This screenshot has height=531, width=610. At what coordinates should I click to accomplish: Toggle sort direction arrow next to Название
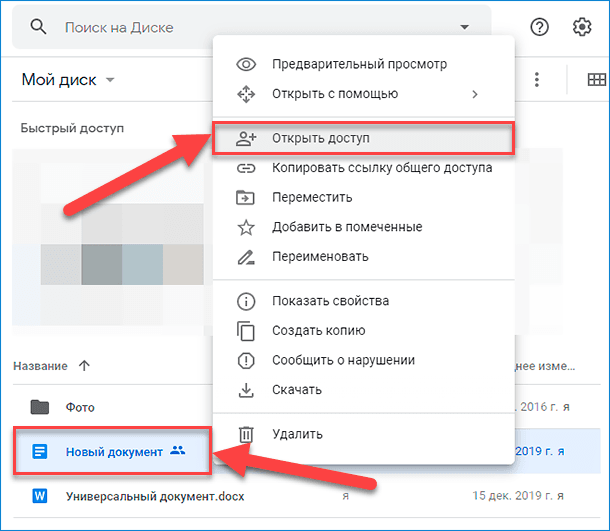(x=84, y=366)
